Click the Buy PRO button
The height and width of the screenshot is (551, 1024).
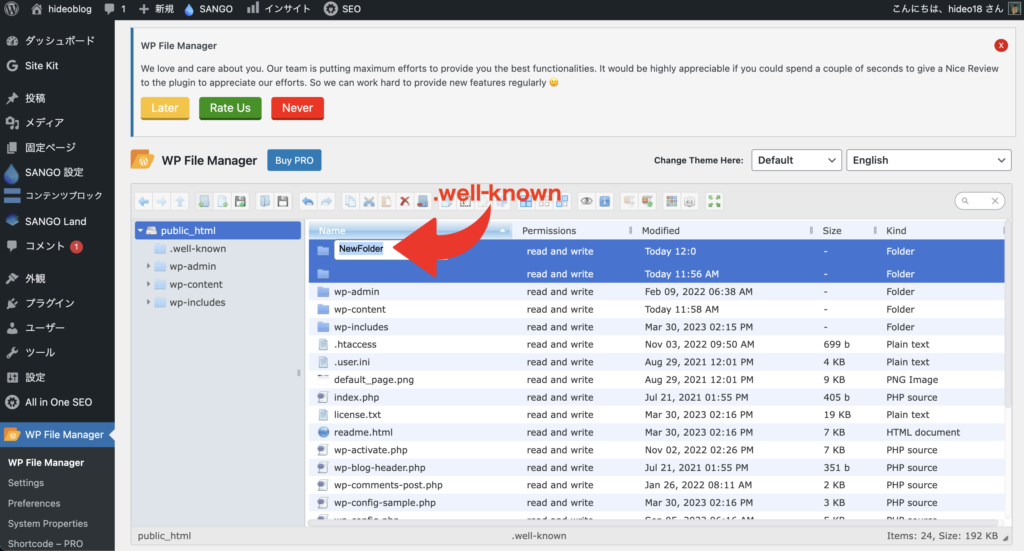click(294, 160)
